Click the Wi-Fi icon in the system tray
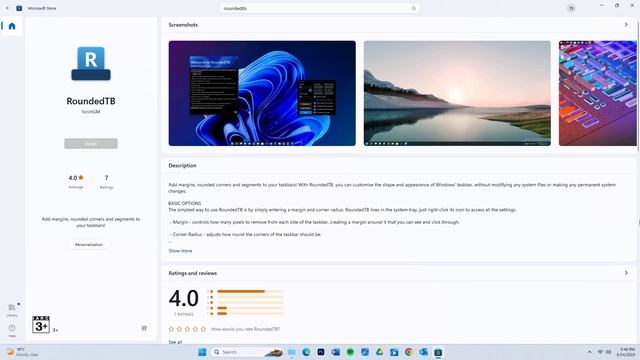The height and width of the screenshot is (360, 640). (600, 352)
